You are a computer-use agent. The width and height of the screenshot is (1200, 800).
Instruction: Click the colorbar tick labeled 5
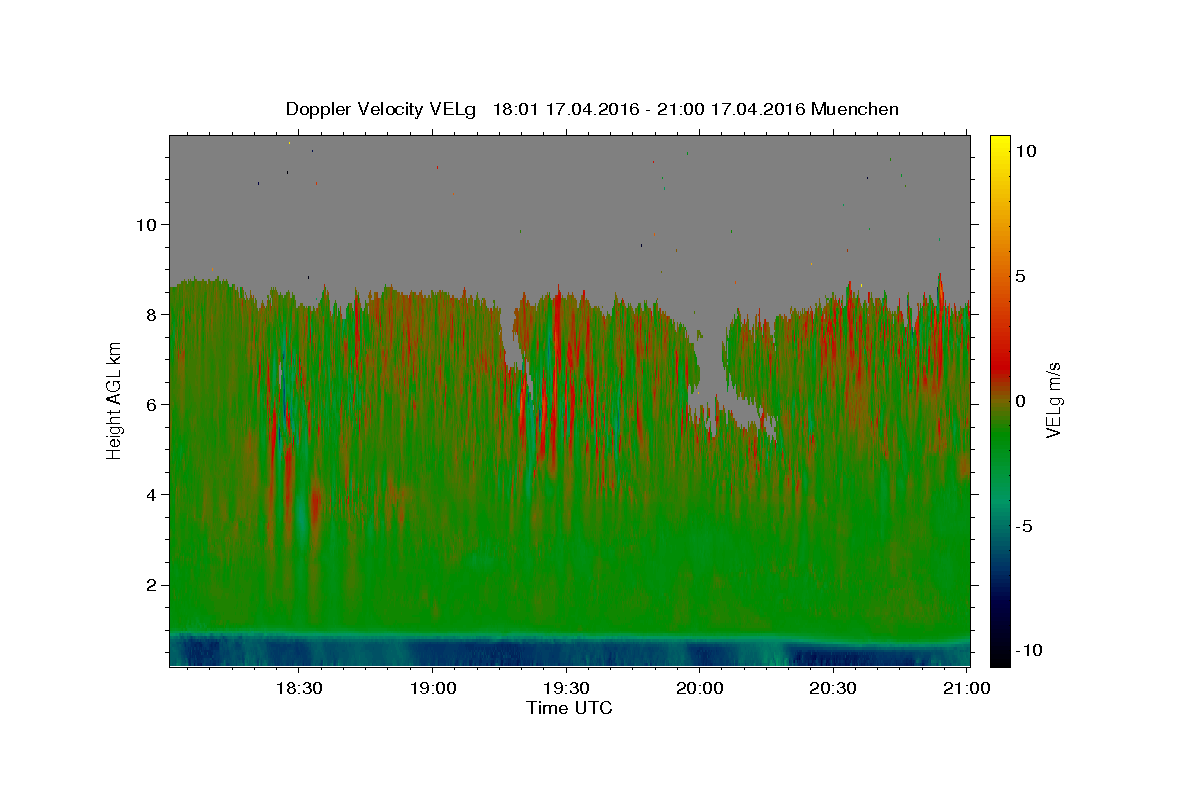pos(1019,276)
